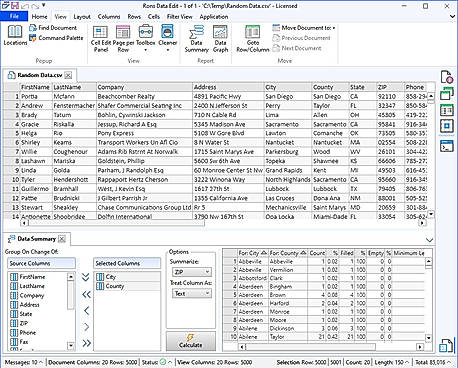Switch to the Columns ribbon tab
The width and height of the screenshot is (458, 368).
pos(109,16)
